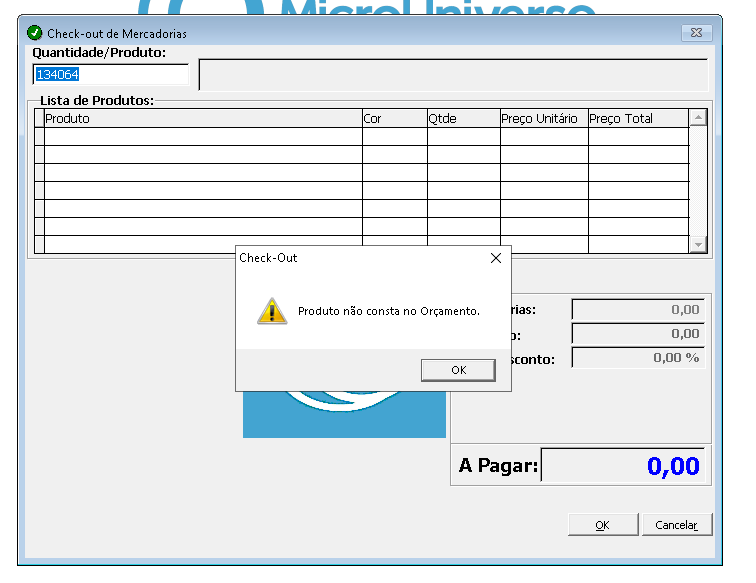Close the Check-Out message dialog with X
Image resolution: width=756 pixels, height=583 pixels.
495,258
